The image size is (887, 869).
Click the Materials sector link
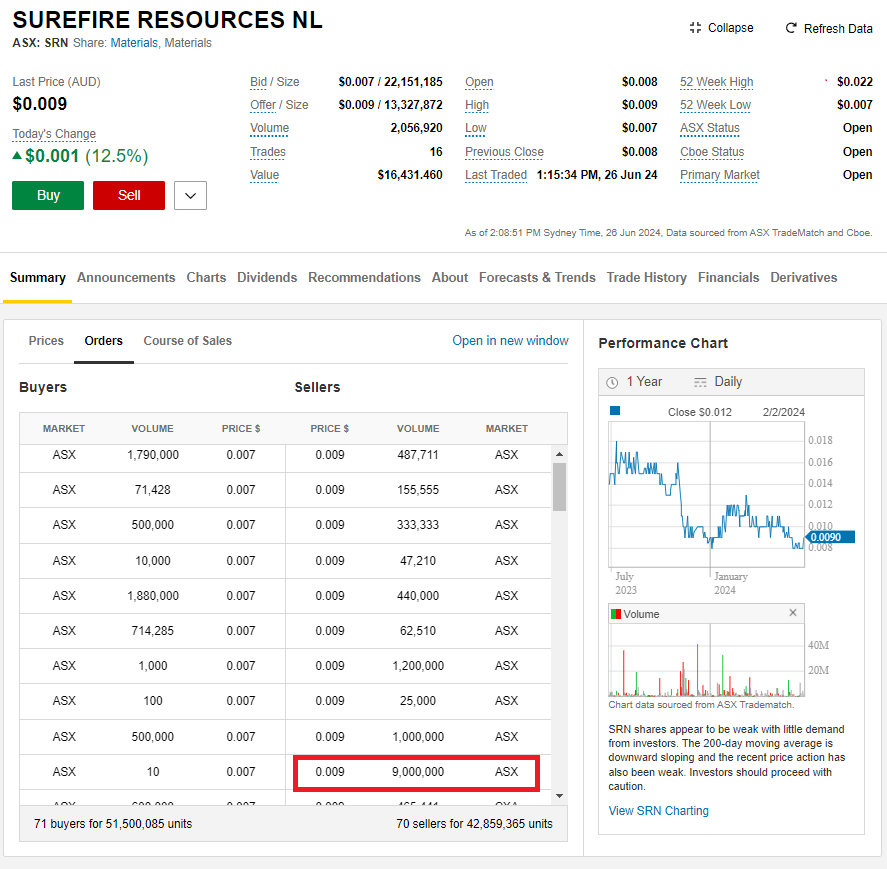(x=134, y=43)
